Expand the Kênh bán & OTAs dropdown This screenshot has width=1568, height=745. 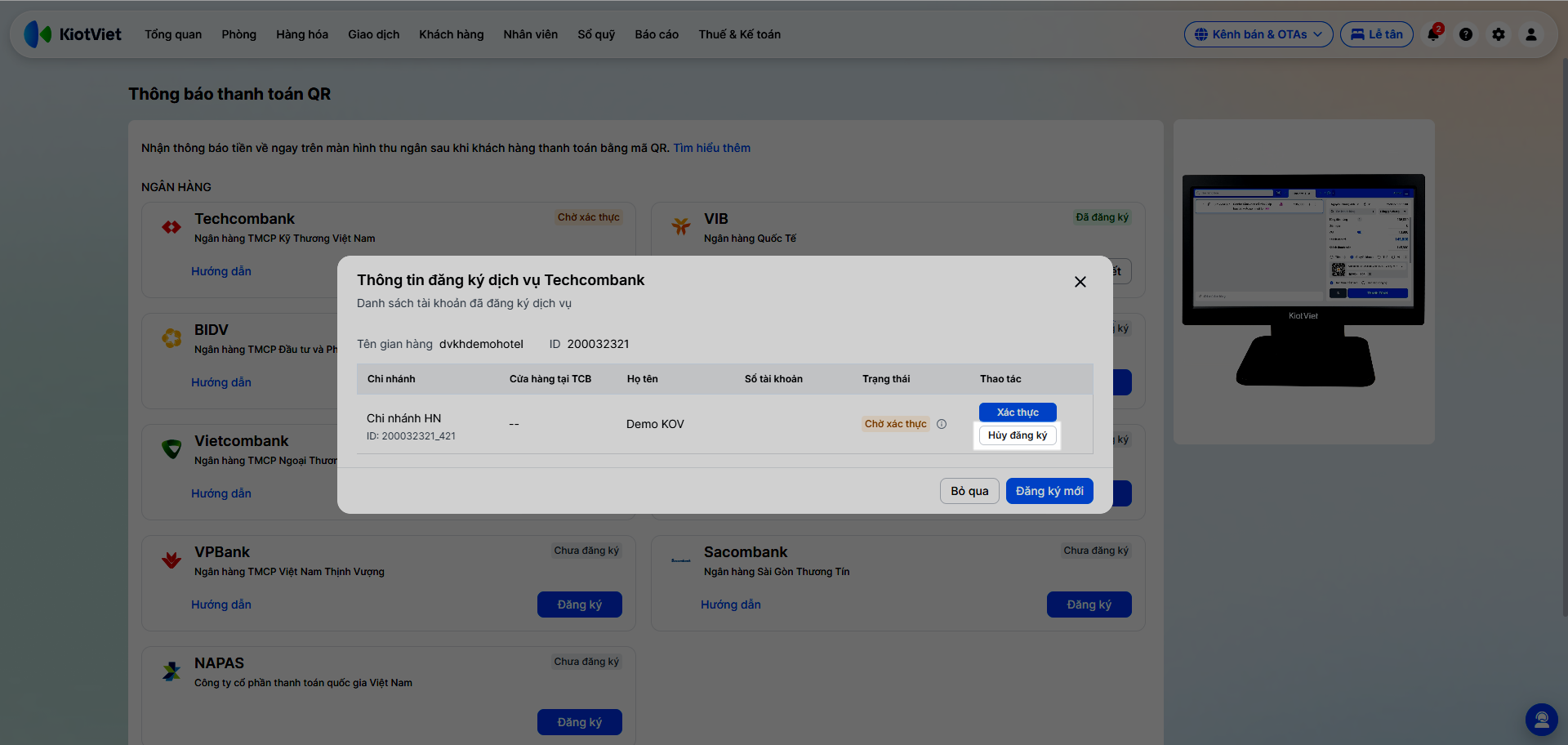click(1258, 34)
